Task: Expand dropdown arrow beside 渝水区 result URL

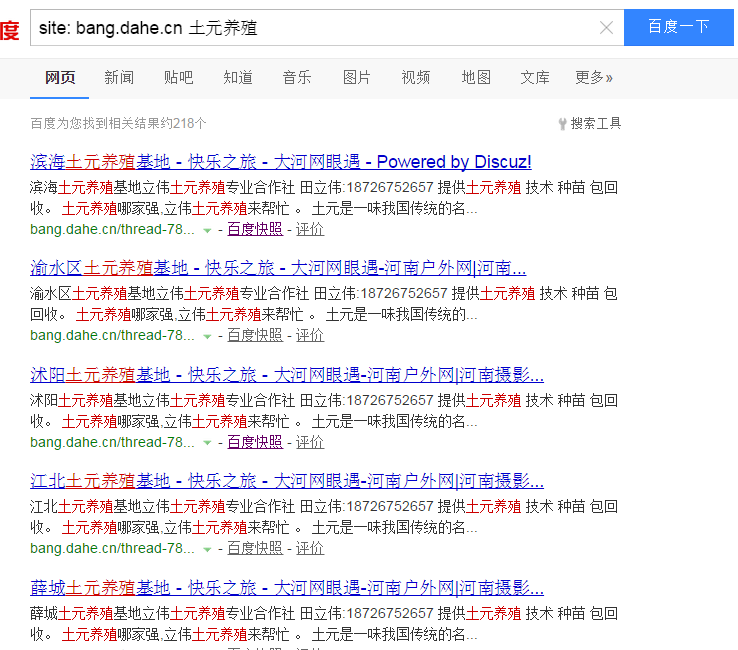Action: tap(207, 336)
